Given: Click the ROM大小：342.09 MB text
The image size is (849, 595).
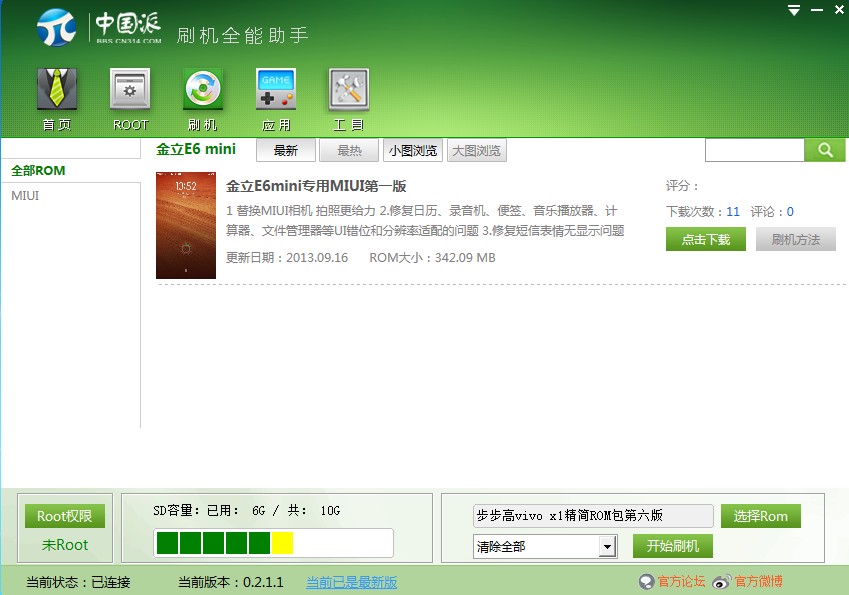Looking at the screenshot, I should (432, 258).
